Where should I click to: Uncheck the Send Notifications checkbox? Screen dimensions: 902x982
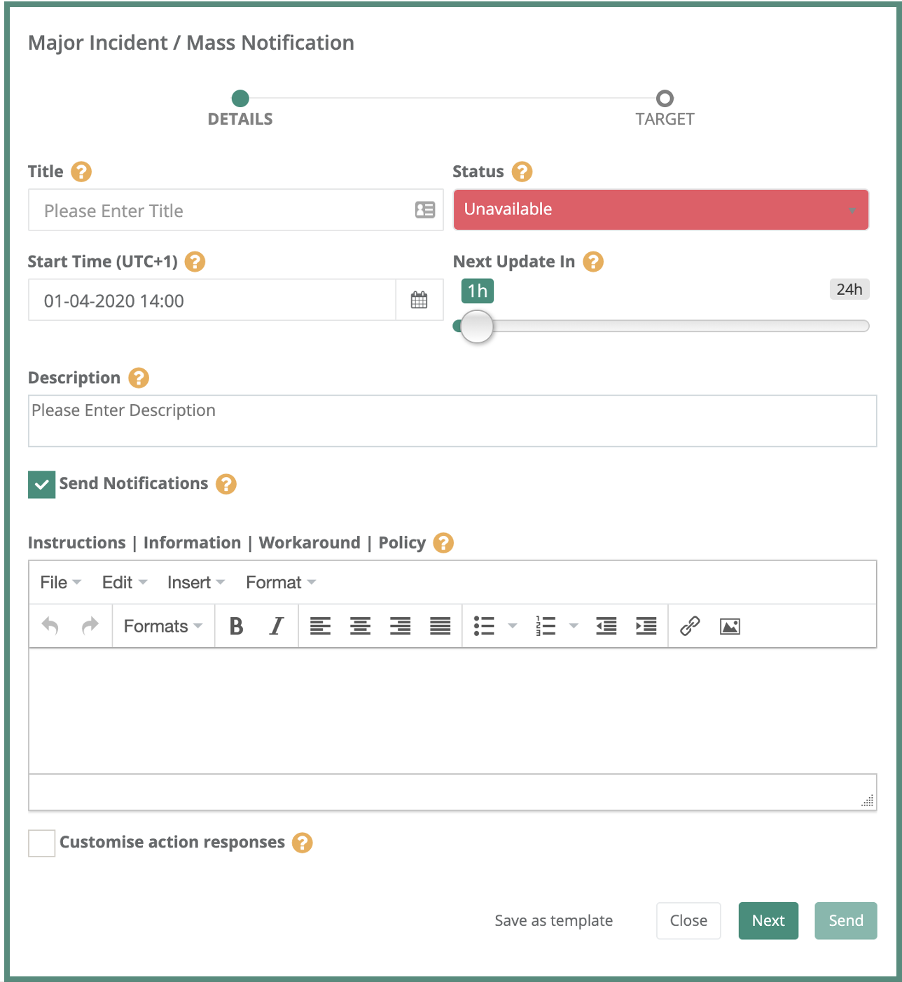42,485
